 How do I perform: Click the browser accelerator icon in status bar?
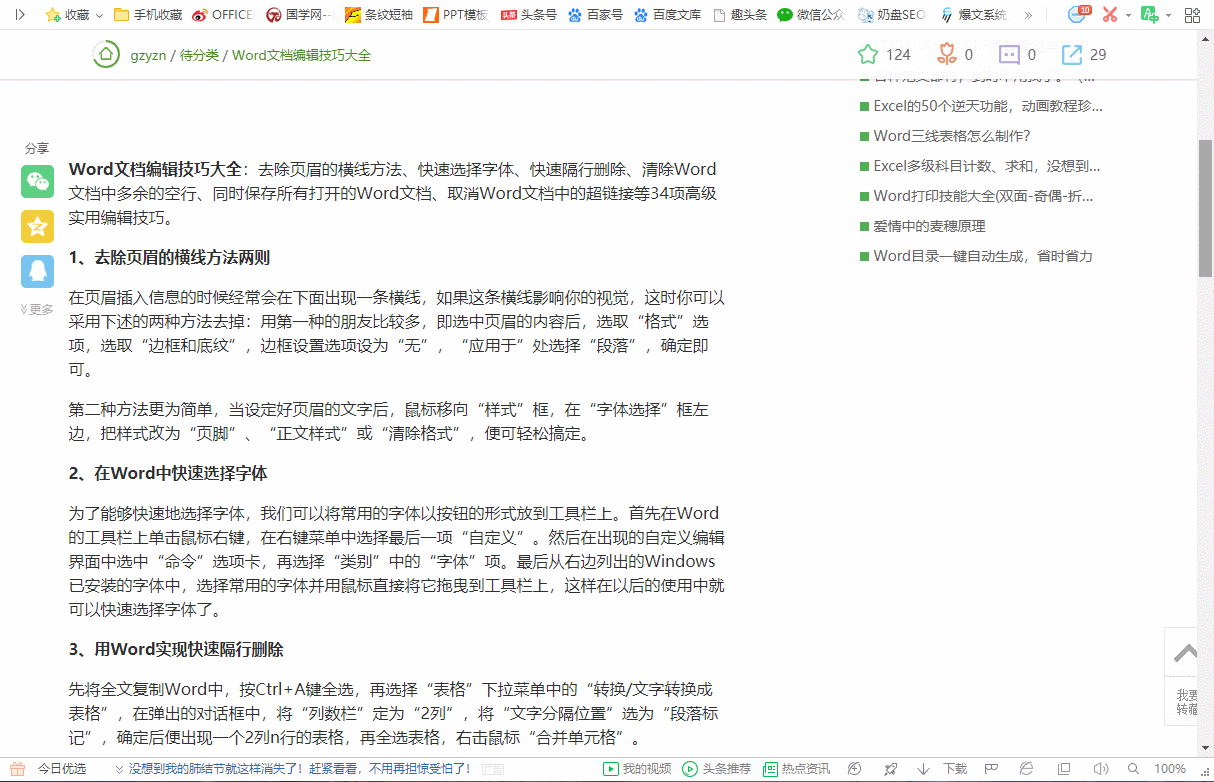pos(854,769)
